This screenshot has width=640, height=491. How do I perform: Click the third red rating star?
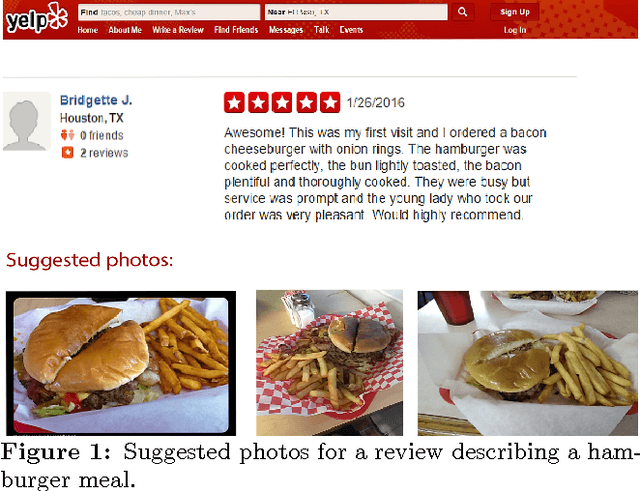coord(282,102)
